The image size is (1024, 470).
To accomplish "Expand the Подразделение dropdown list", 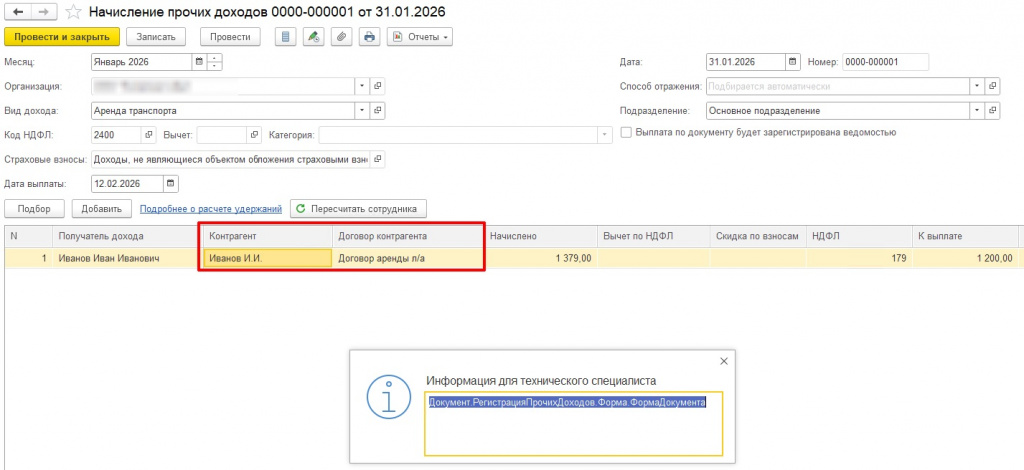I will [978, 110].
